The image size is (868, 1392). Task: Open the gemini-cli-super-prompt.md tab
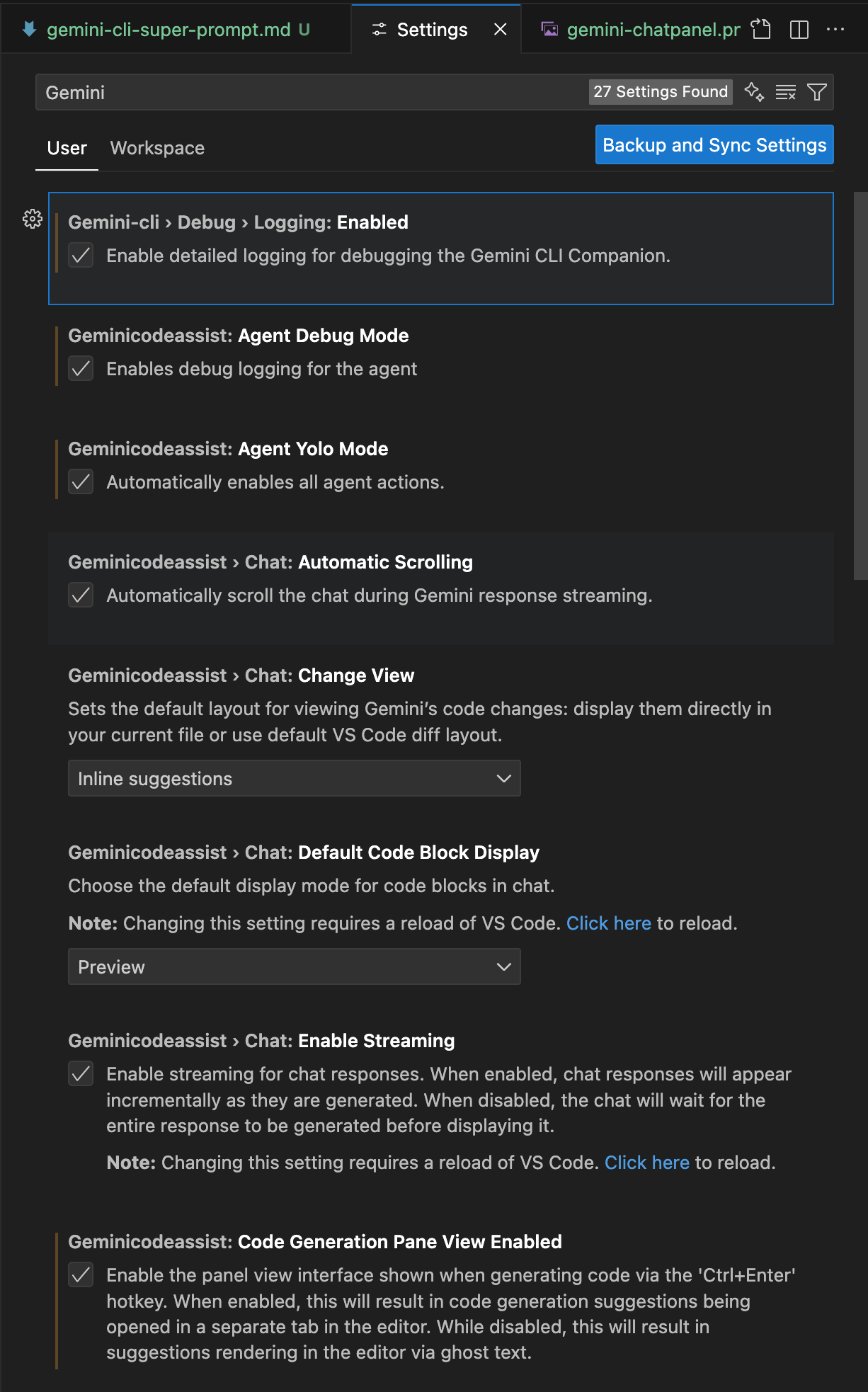pos(169,30)
